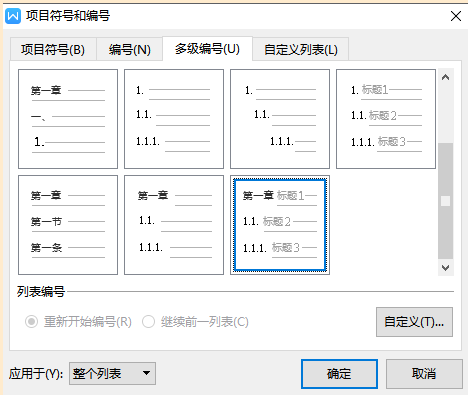Choose the 第一章 / 一、/ 1. numbering style
This screenshot has height=395, width=468.
[x=68, y=119]
